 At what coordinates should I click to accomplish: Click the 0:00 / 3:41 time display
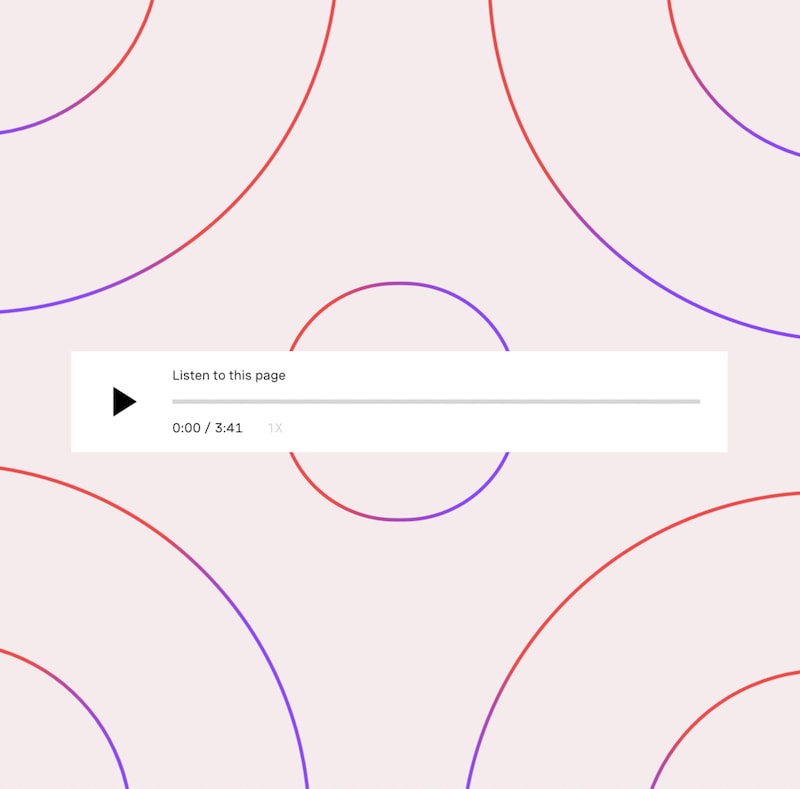pyautogui.click(x=207, y=428)
